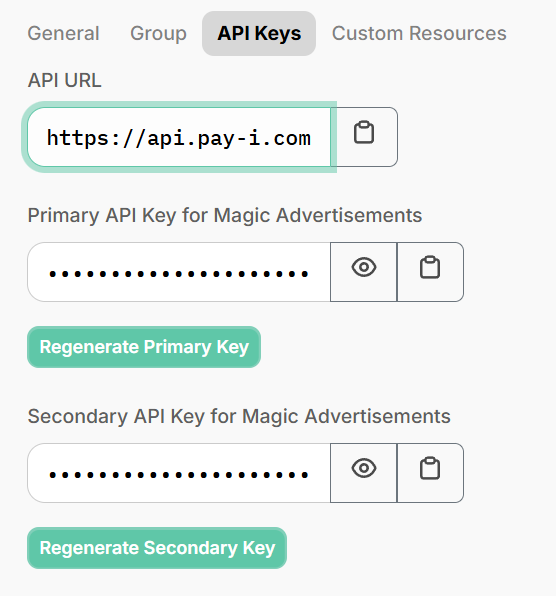Copy the Secondary API Key to clipboard

pyautogui.click(x=430, y=473)
